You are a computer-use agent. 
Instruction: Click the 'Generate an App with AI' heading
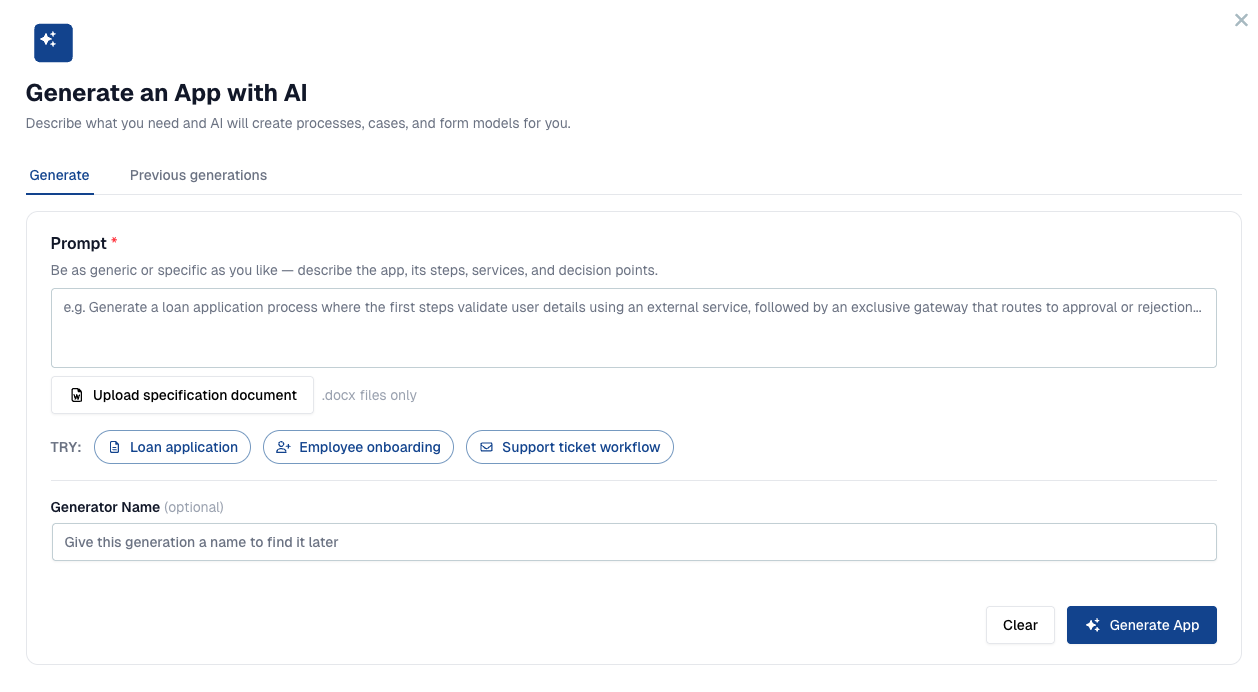166,93
